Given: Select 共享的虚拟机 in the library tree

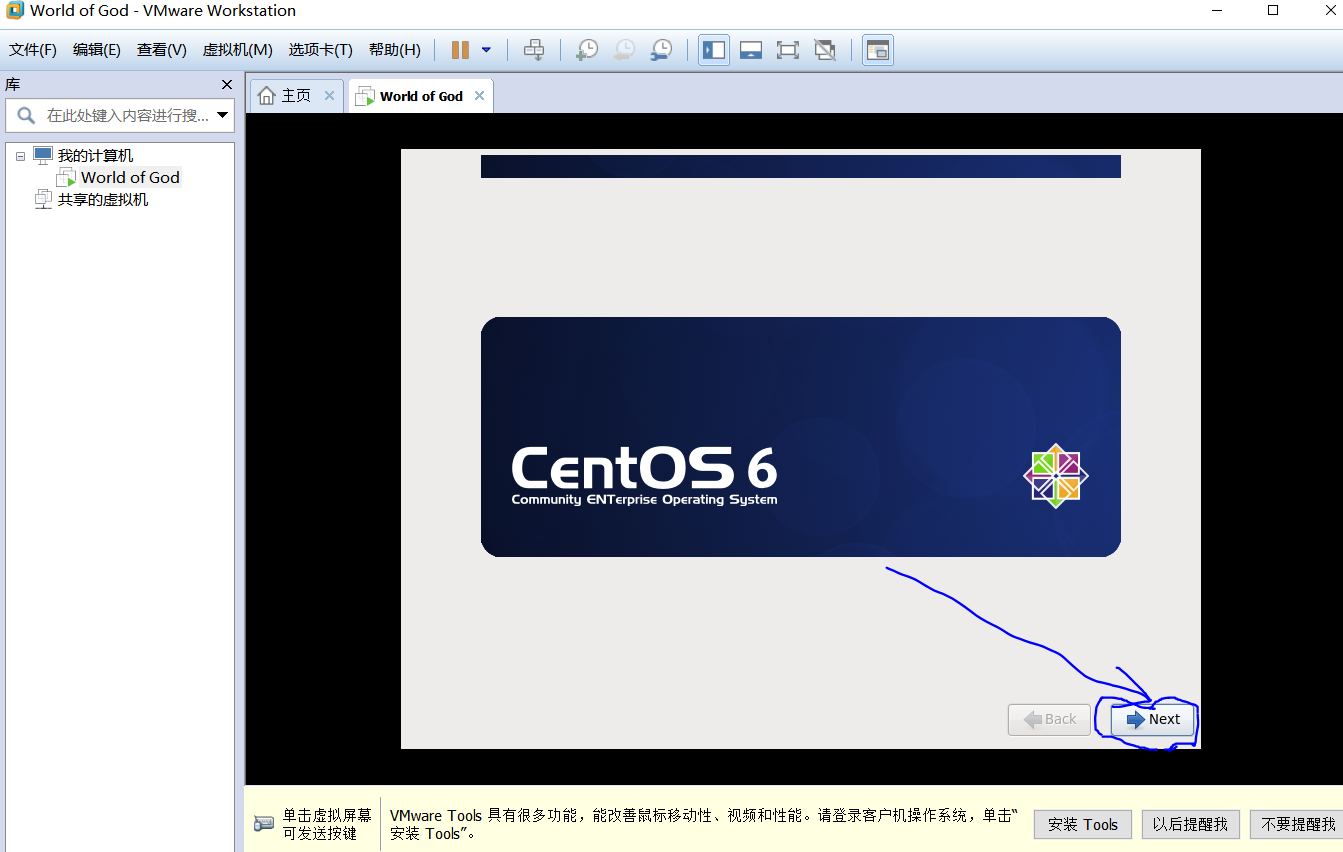Looking at the screenshot, I should [x=103, y=200].
